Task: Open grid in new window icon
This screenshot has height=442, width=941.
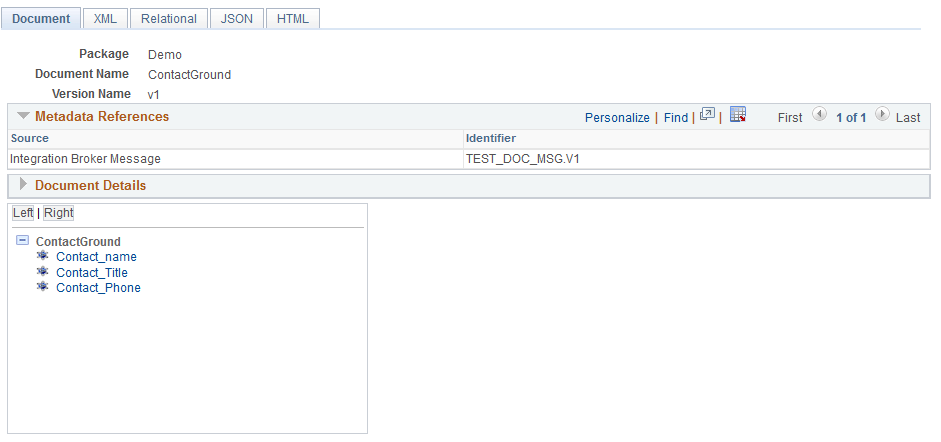Action: pyautogui.click(x=707, y=116)
